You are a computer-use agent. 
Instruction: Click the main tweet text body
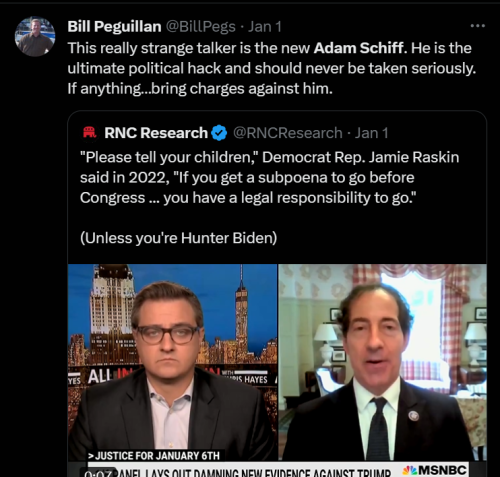(x=272, y=68)
